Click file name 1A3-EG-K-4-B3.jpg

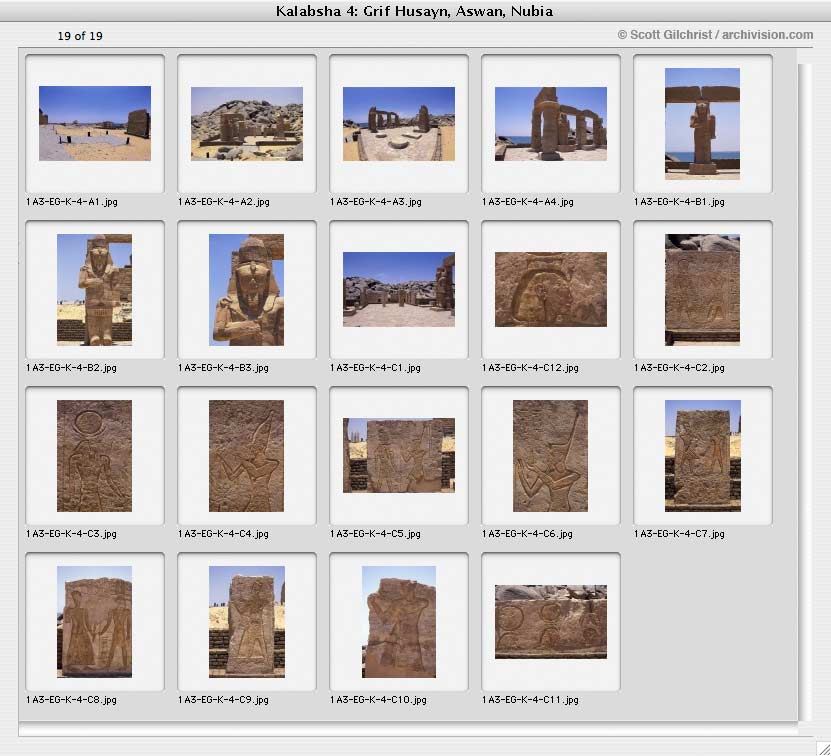click(223, 367)
